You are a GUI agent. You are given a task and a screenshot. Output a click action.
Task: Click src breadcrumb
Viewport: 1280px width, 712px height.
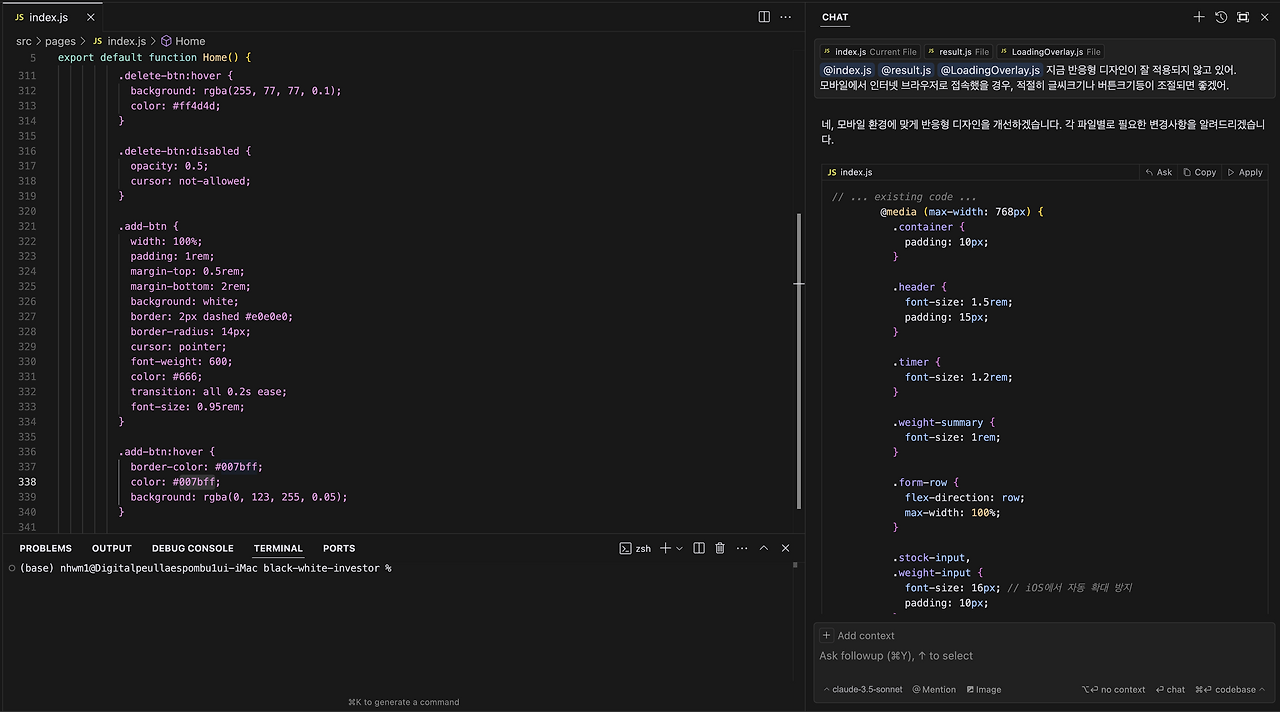coord(24,41)
